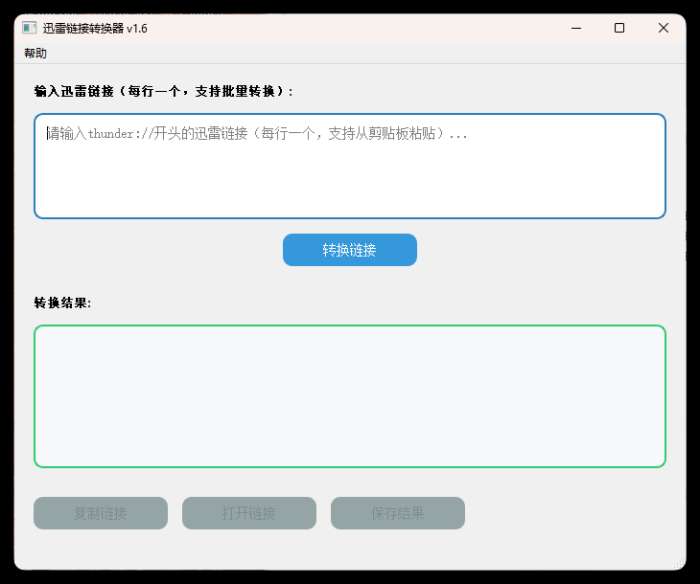700x584 pixels.
Task: Click inside the conversion results box
Action: (x=350, y=396)
